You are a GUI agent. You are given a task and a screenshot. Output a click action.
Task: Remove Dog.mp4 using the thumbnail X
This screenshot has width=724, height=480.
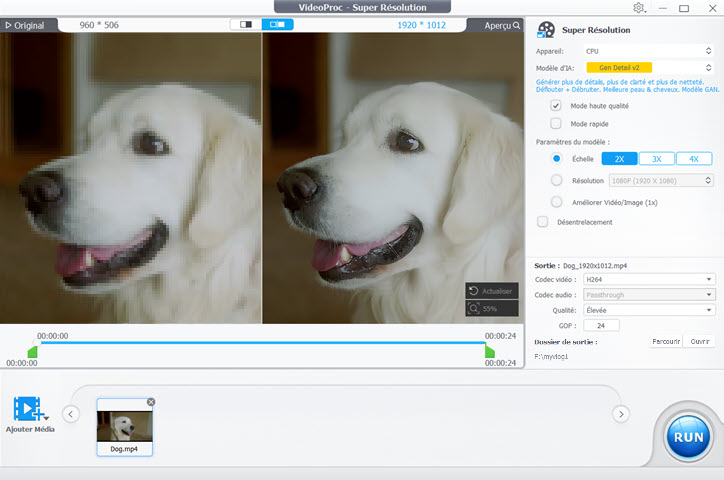pyautogui.click(x=151, y=402)
